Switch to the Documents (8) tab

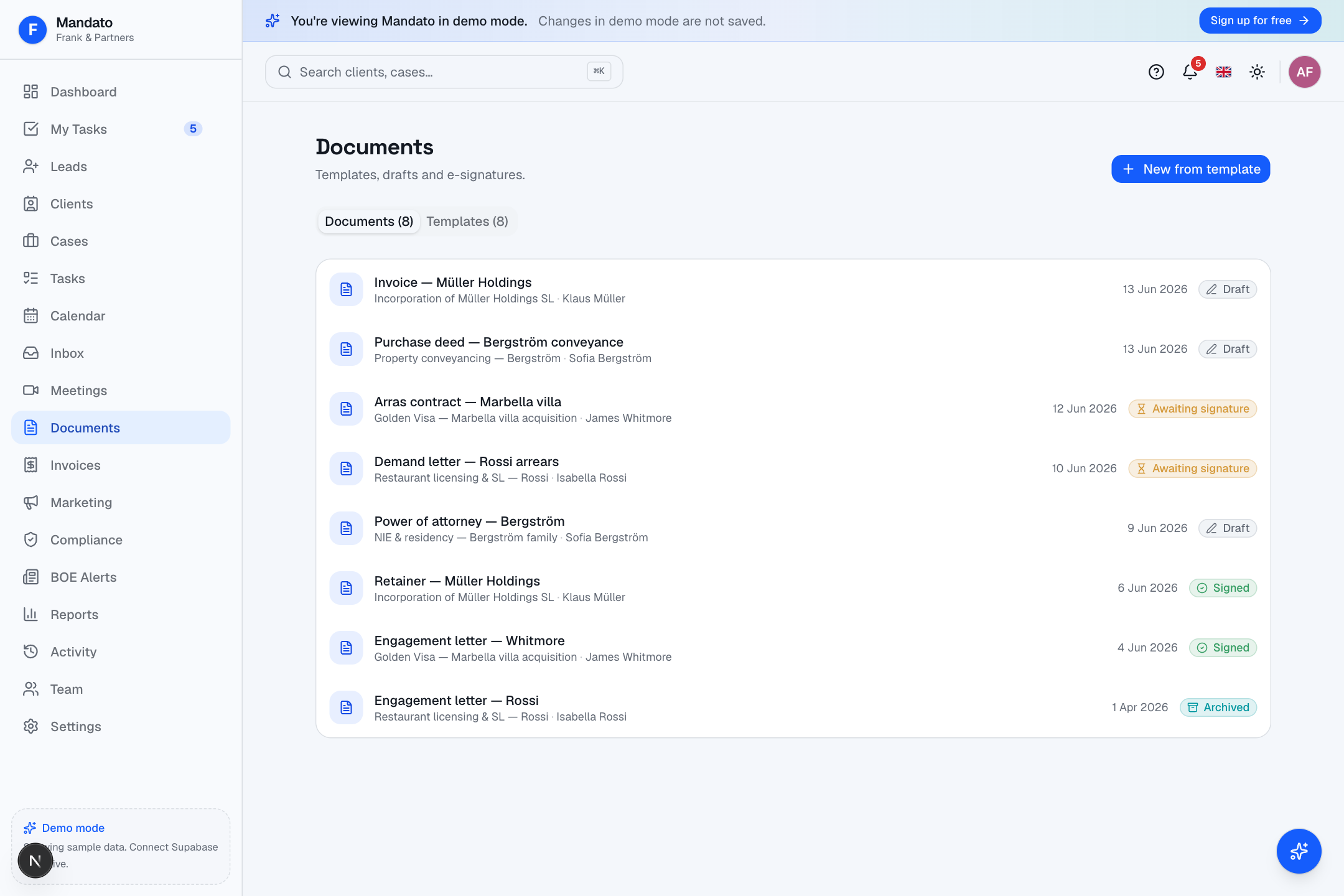coord(369,222)
